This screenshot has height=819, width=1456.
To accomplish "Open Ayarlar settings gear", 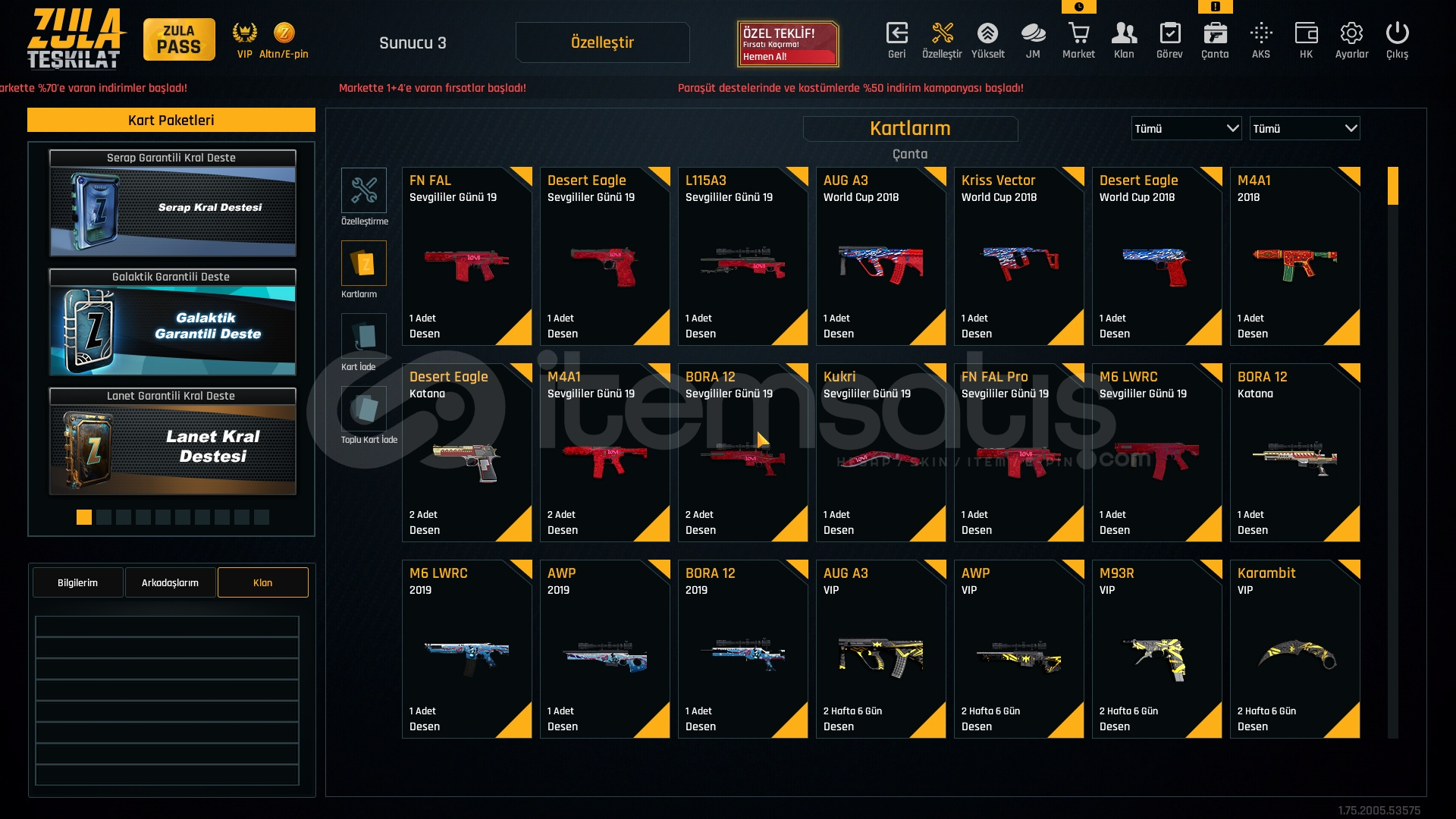I will coord(1351,40).
